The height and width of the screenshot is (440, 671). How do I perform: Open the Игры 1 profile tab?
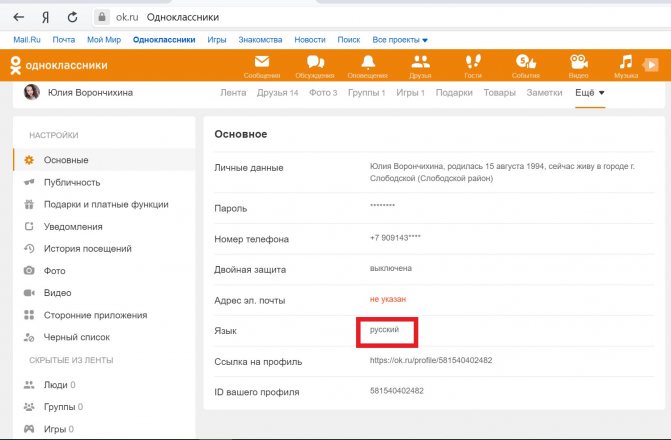click(410, 93)
